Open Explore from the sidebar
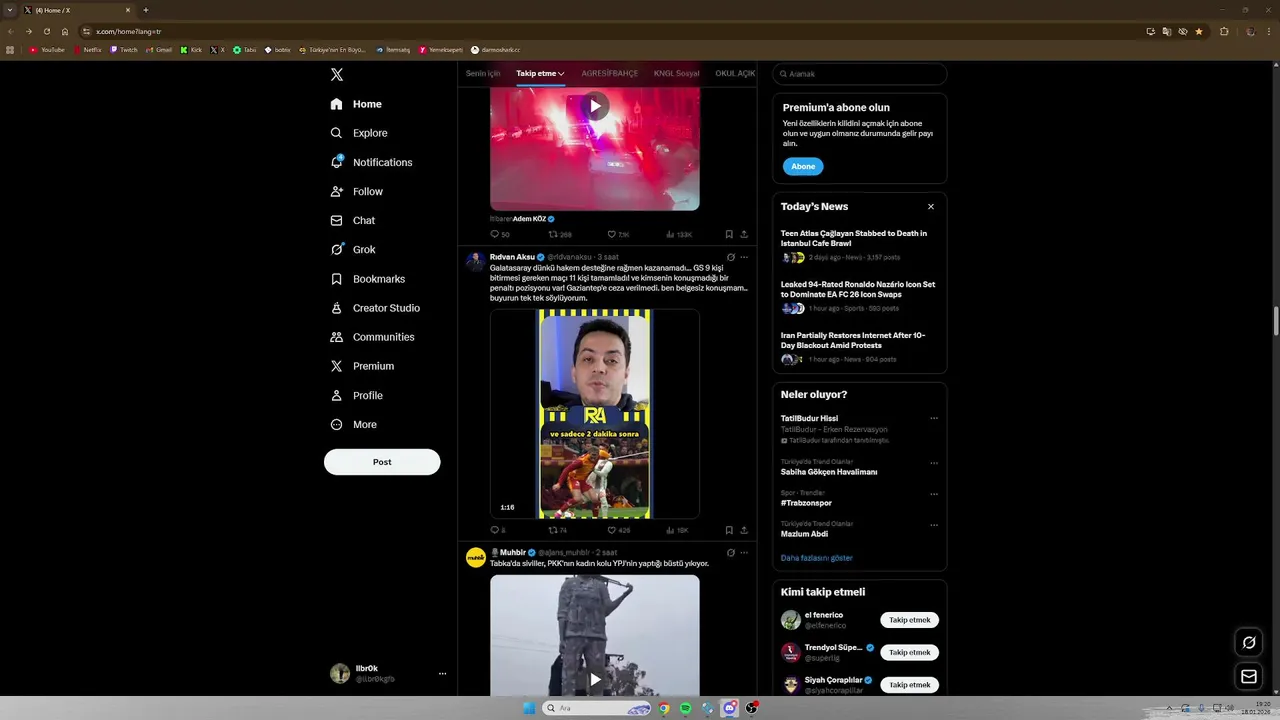The width and height of the screenshot is (1280, 720). (x=358, y=133)
